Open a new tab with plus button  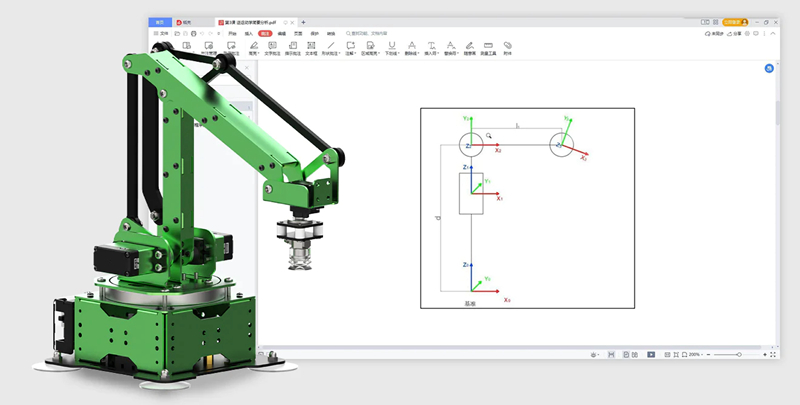click(x=303, y=21)
